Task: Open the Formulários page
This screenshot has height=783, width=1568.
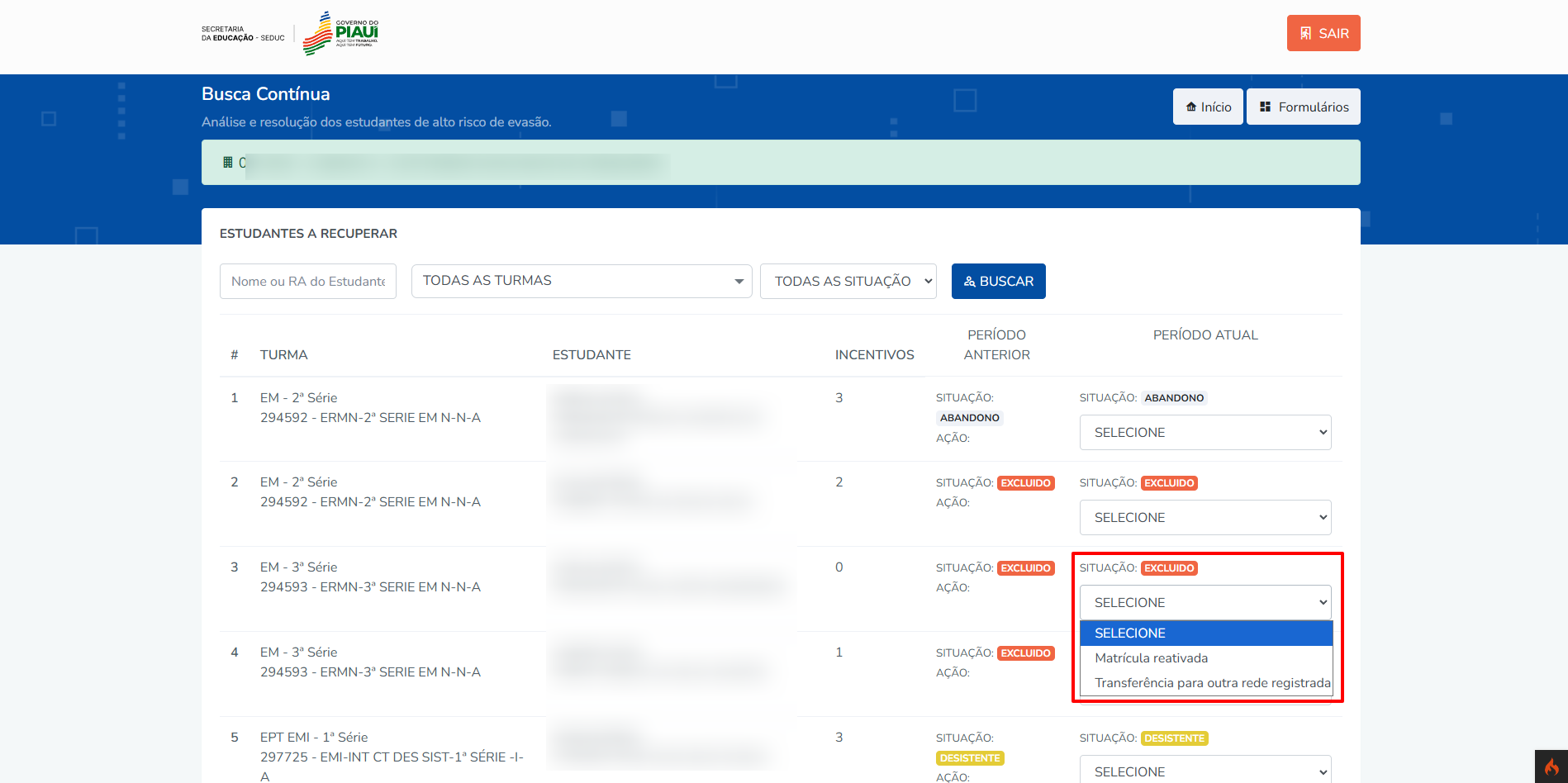Action: [1303, 107]
